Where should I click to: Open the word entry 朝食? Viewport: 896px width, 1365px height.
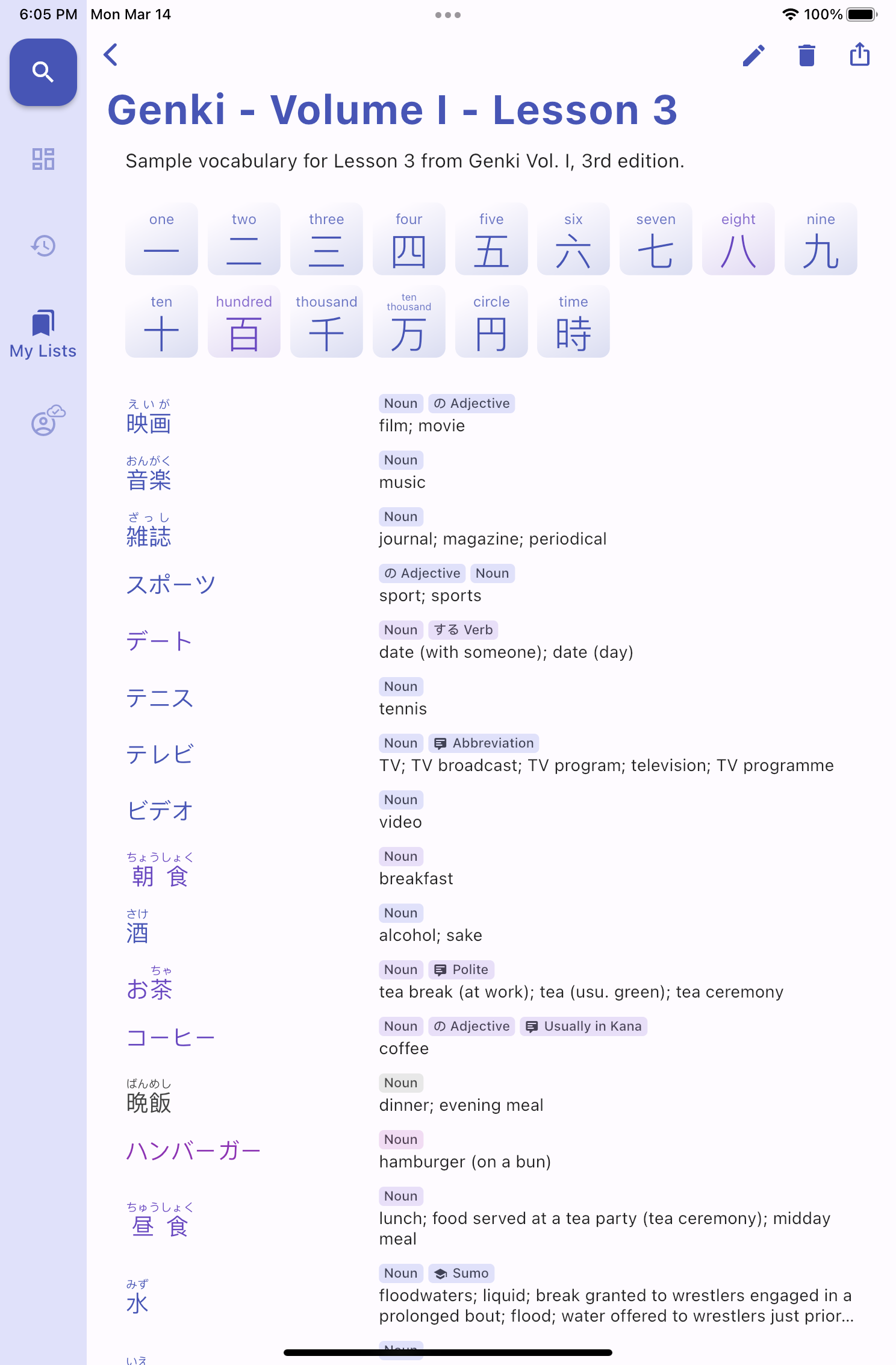click(160, 870)
